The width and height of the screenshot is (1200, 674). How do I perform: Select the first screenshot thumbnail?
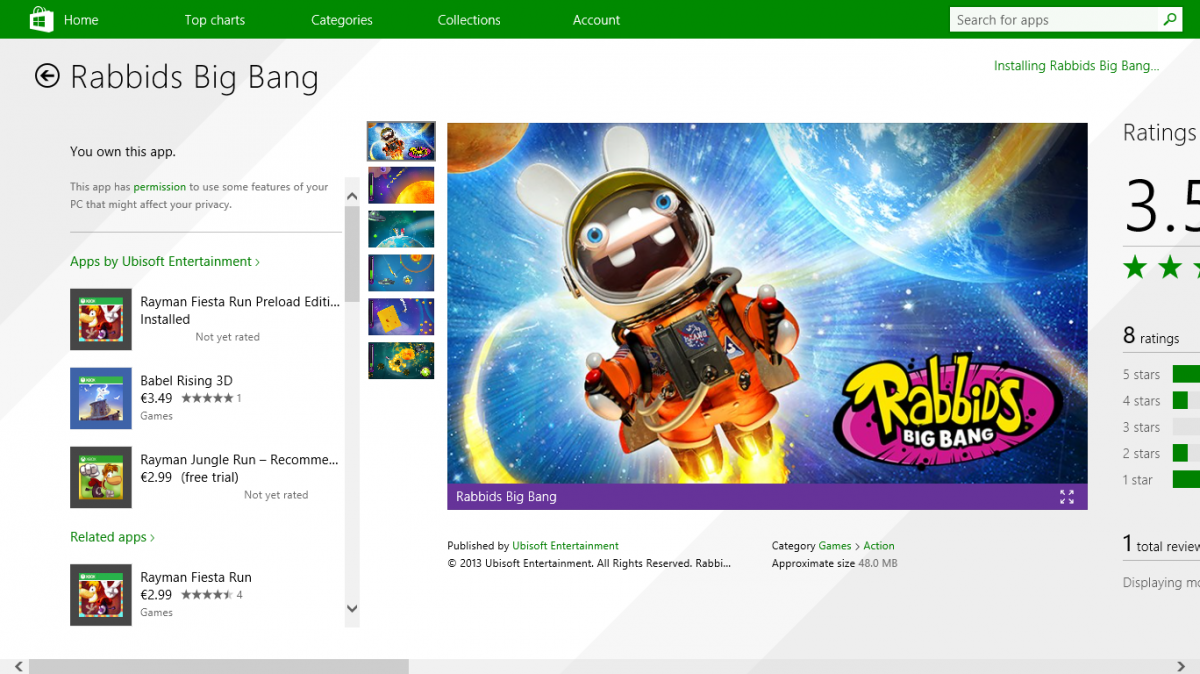[x=401, y=141]
